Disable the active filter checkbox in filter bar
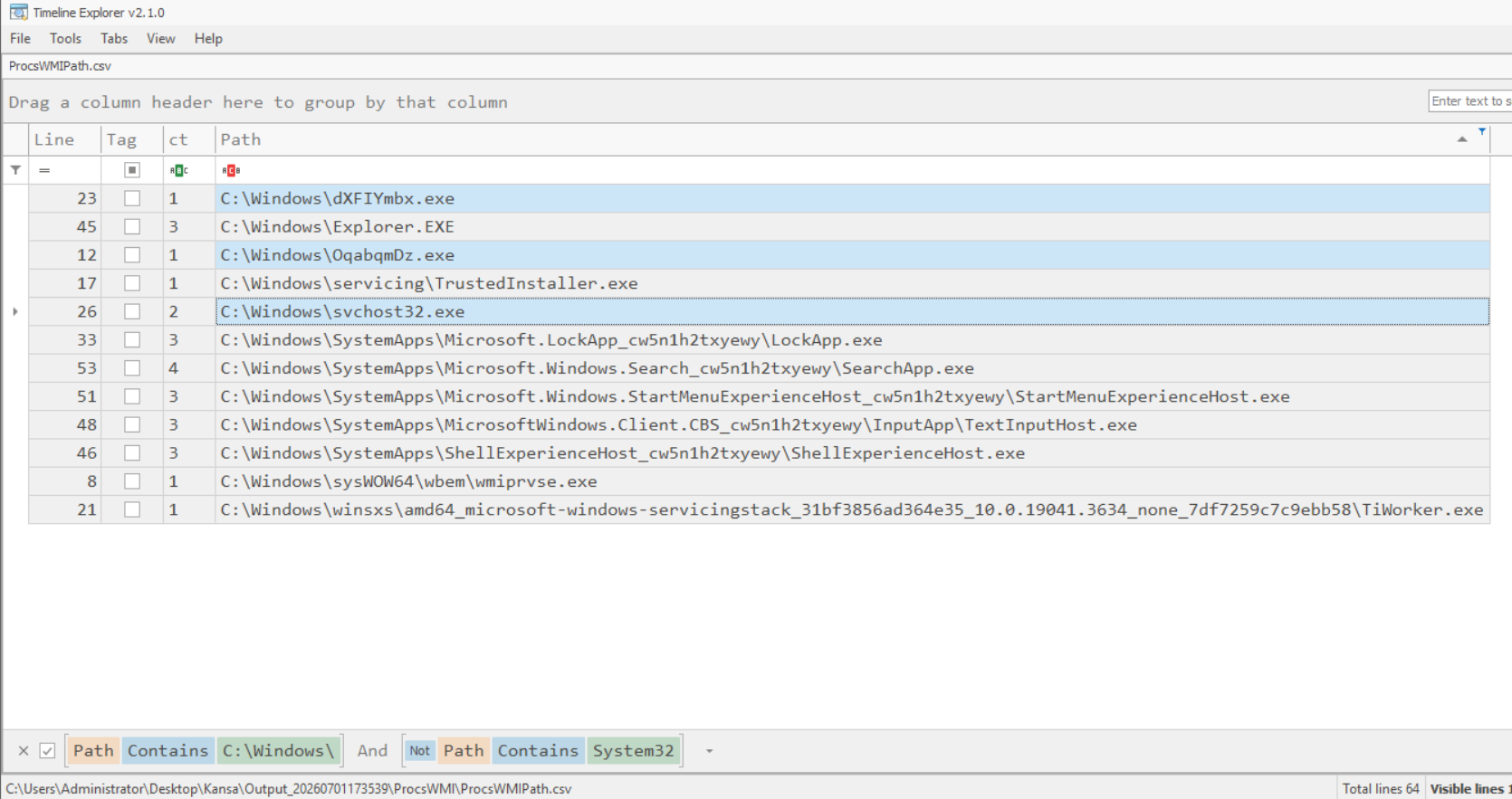Viewport: 1512px width, 799px height. 48,751
